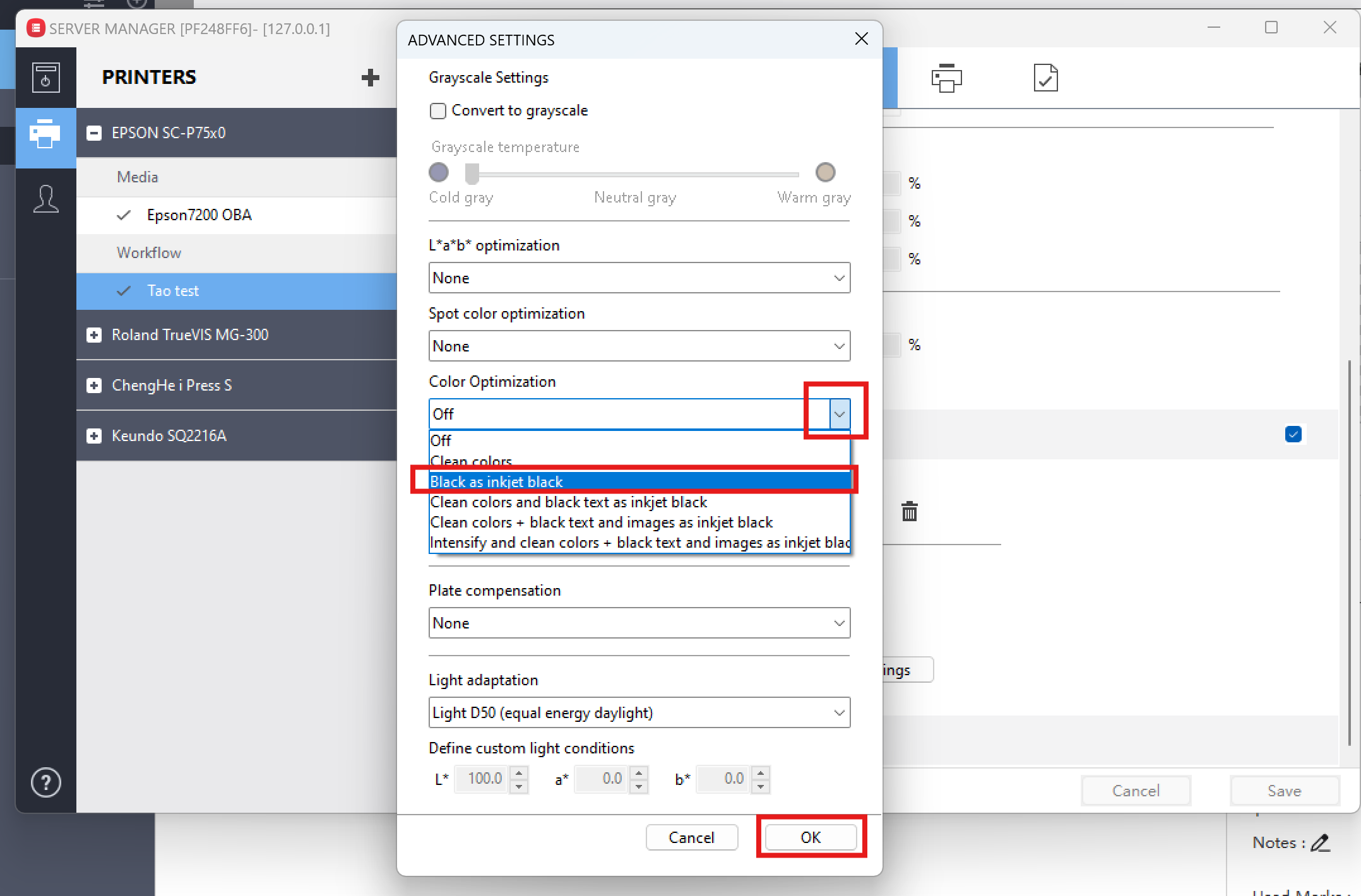Edit notes with pencil icon
The height and width of the screenshot is (896, 1361).
(x=1321, y=843)
